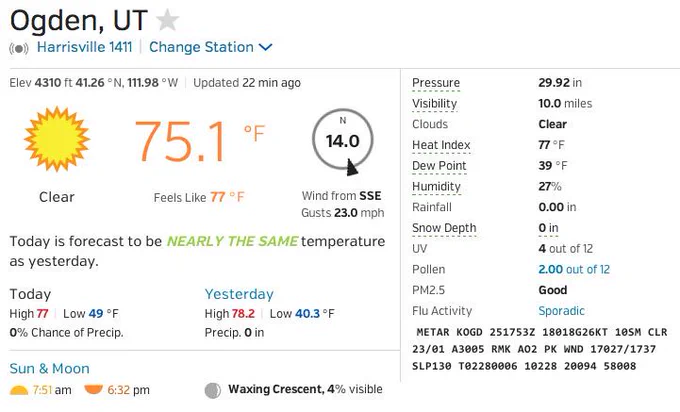Click the wind direction compass dial
The height and width of the screenshot is (412, 680).
(343, 140)
